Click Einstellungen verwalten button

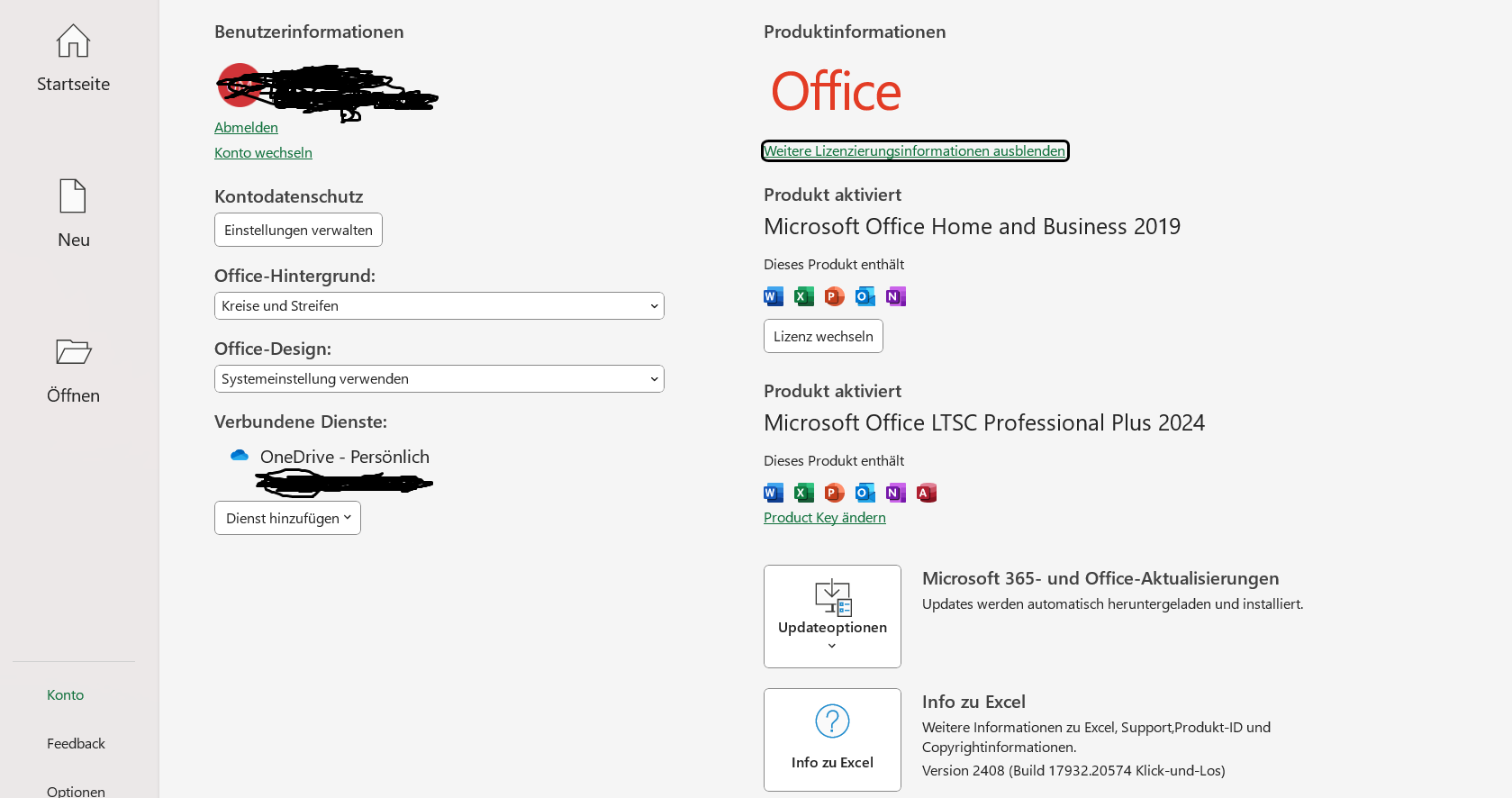[x=298, y=230]
